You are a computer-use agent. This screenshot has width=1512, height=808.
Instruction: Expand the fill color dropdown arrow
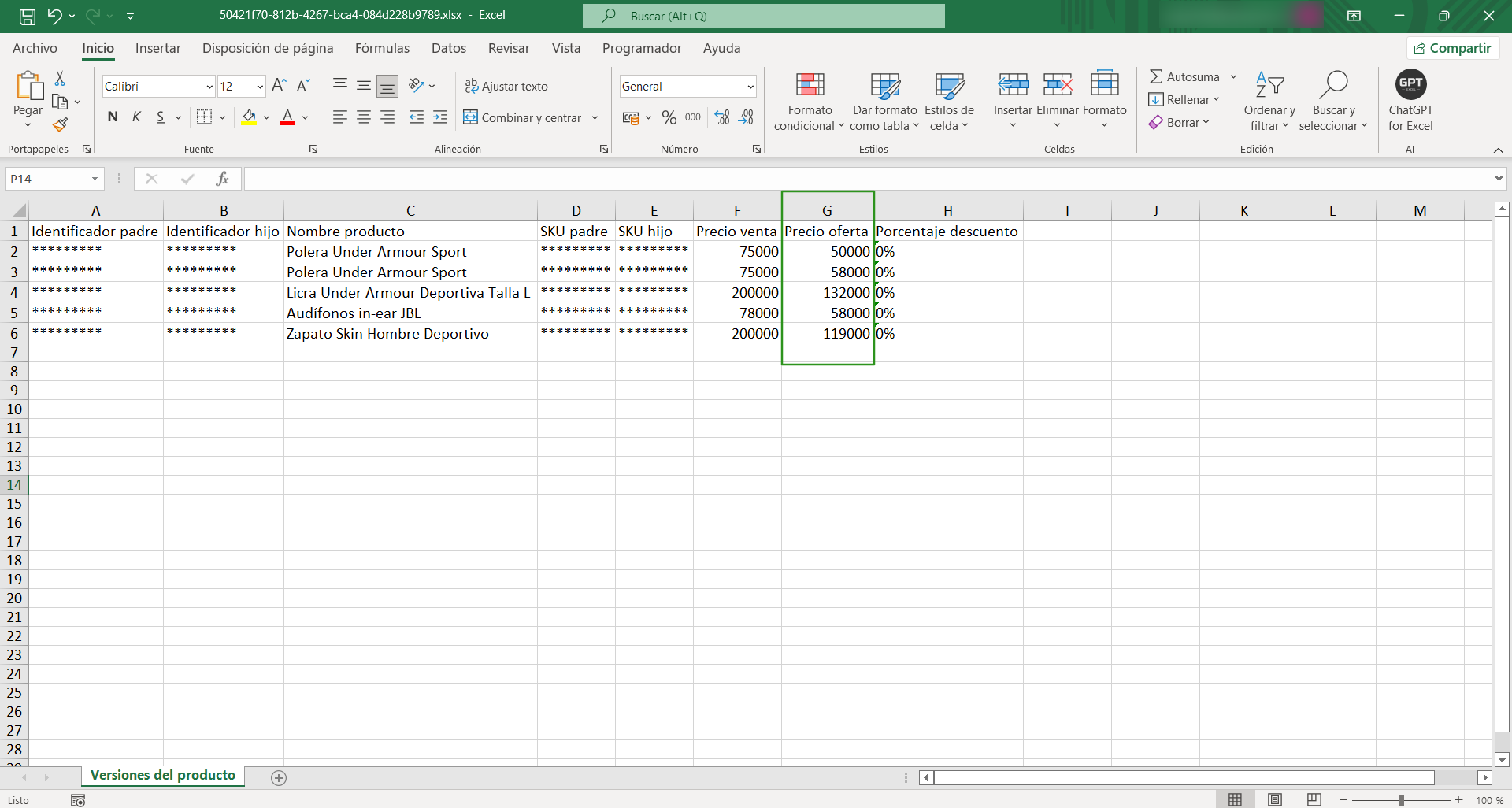click(267, 118)
